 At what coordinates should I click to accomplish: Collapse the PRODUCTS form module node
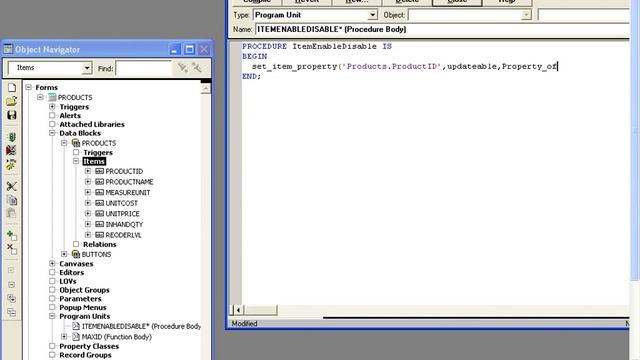pos(40,97)
